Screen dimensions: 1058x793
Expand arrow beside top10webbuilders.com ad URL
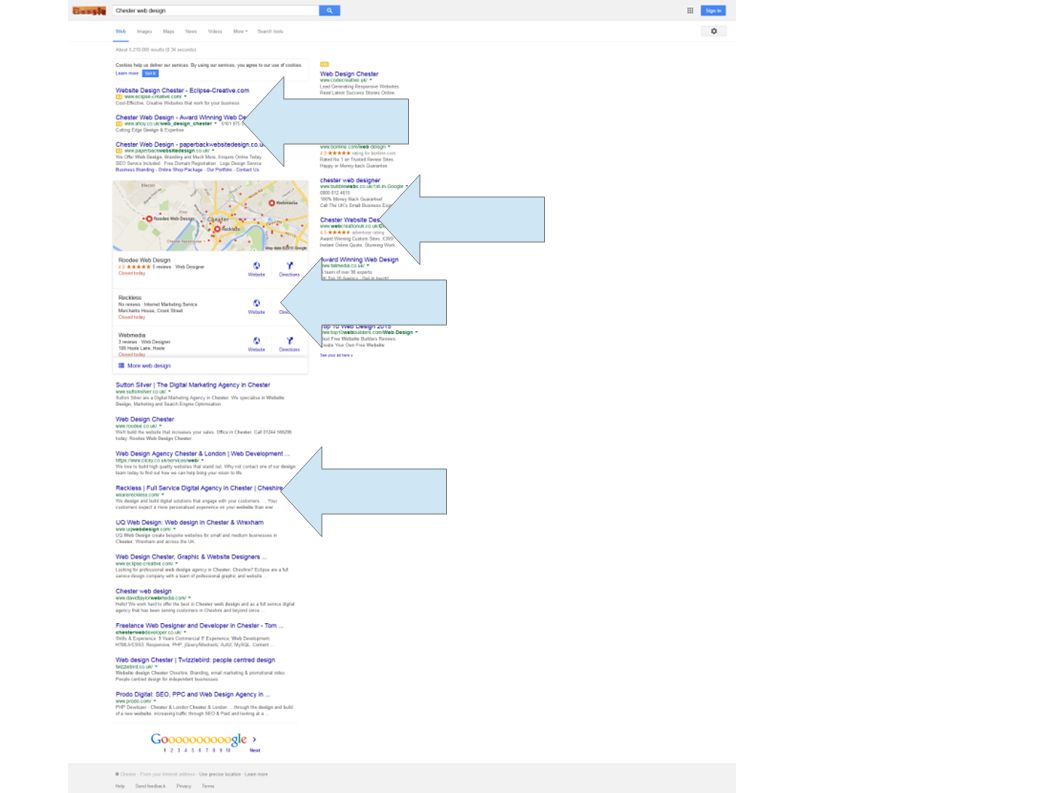pos(416,332)
